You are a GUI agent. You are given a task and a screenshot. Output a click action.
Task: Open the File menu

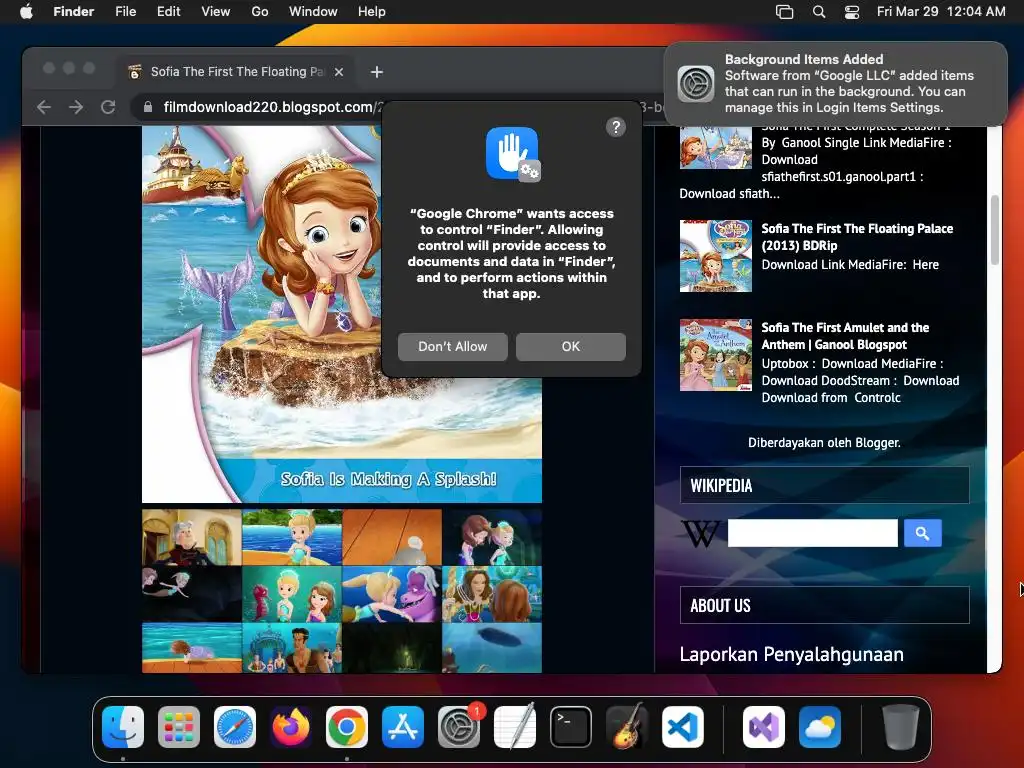pyautogui.click(x=125, y=11)
